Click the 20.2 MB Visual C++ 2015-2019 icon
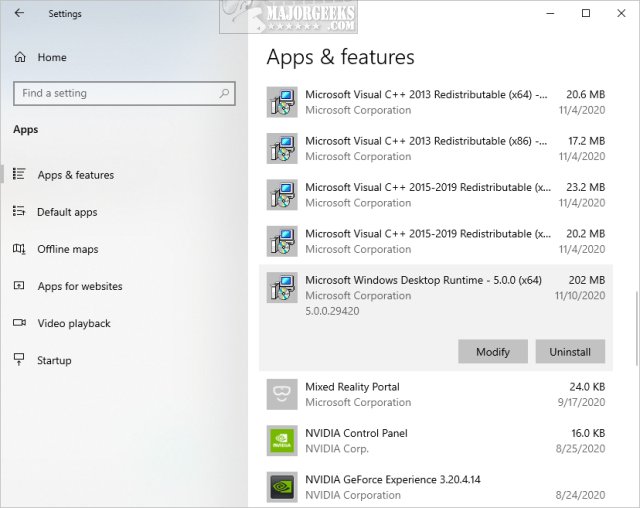Screen dimensions: 640x508 click(x=282, y=242)
